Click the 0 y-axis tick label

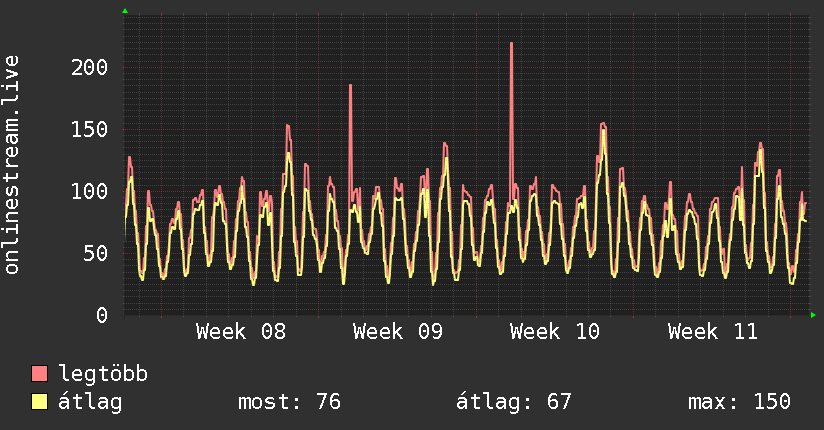102,315
